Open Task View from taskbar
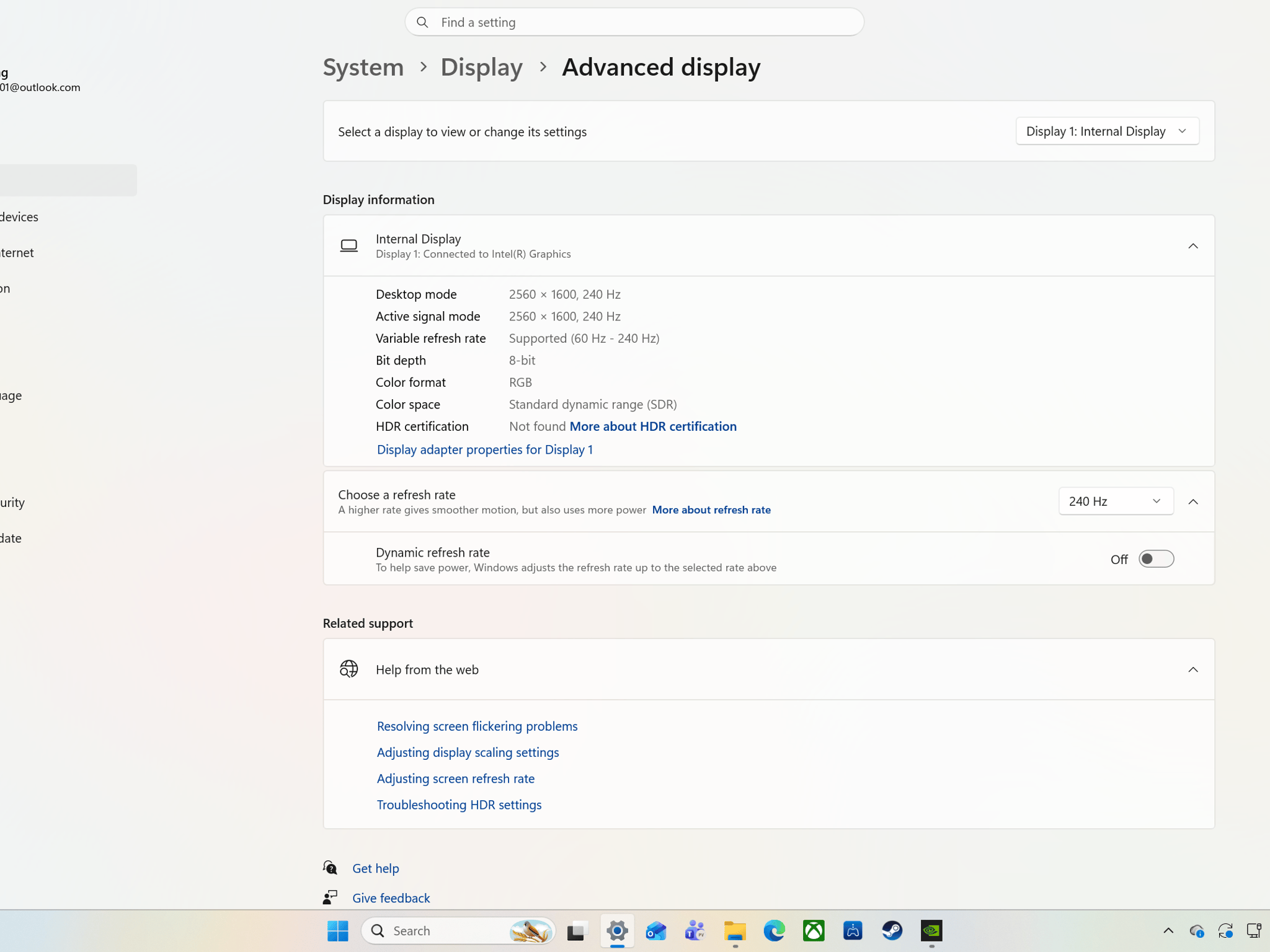 577,930
